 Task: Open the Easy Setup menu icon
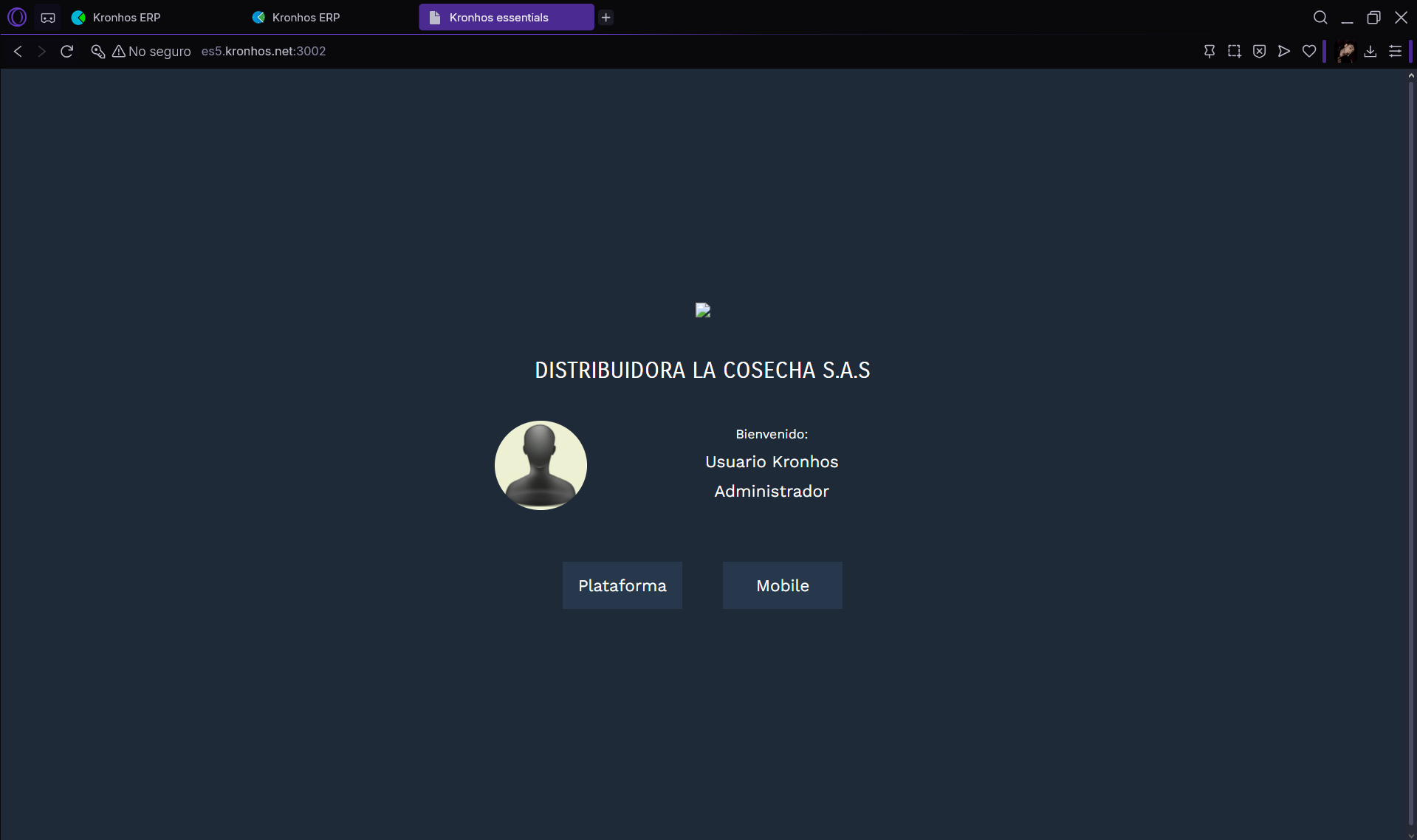1395,51
